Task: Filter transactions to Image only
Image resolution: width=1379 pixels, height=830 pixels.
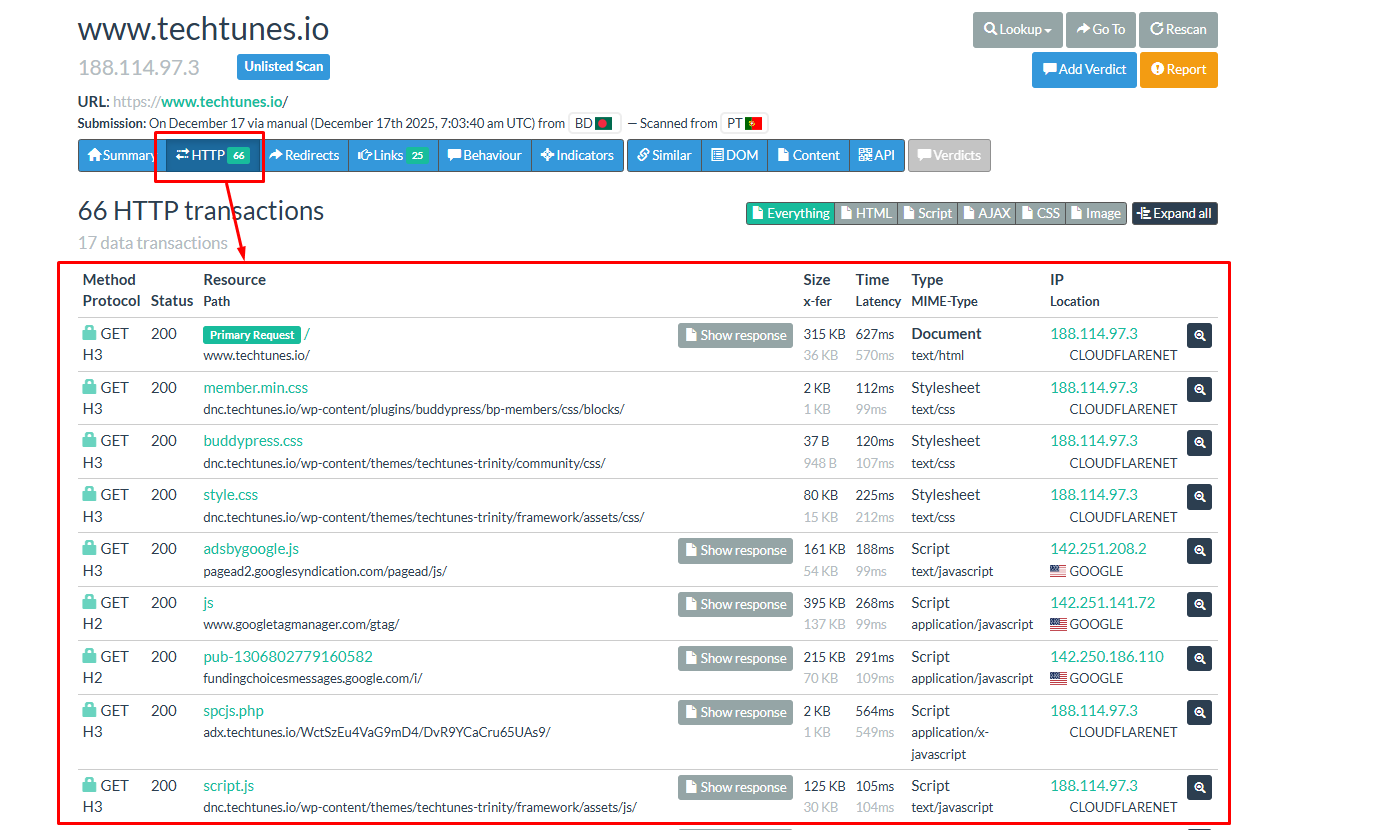Action: click(x=1095, y=213)
